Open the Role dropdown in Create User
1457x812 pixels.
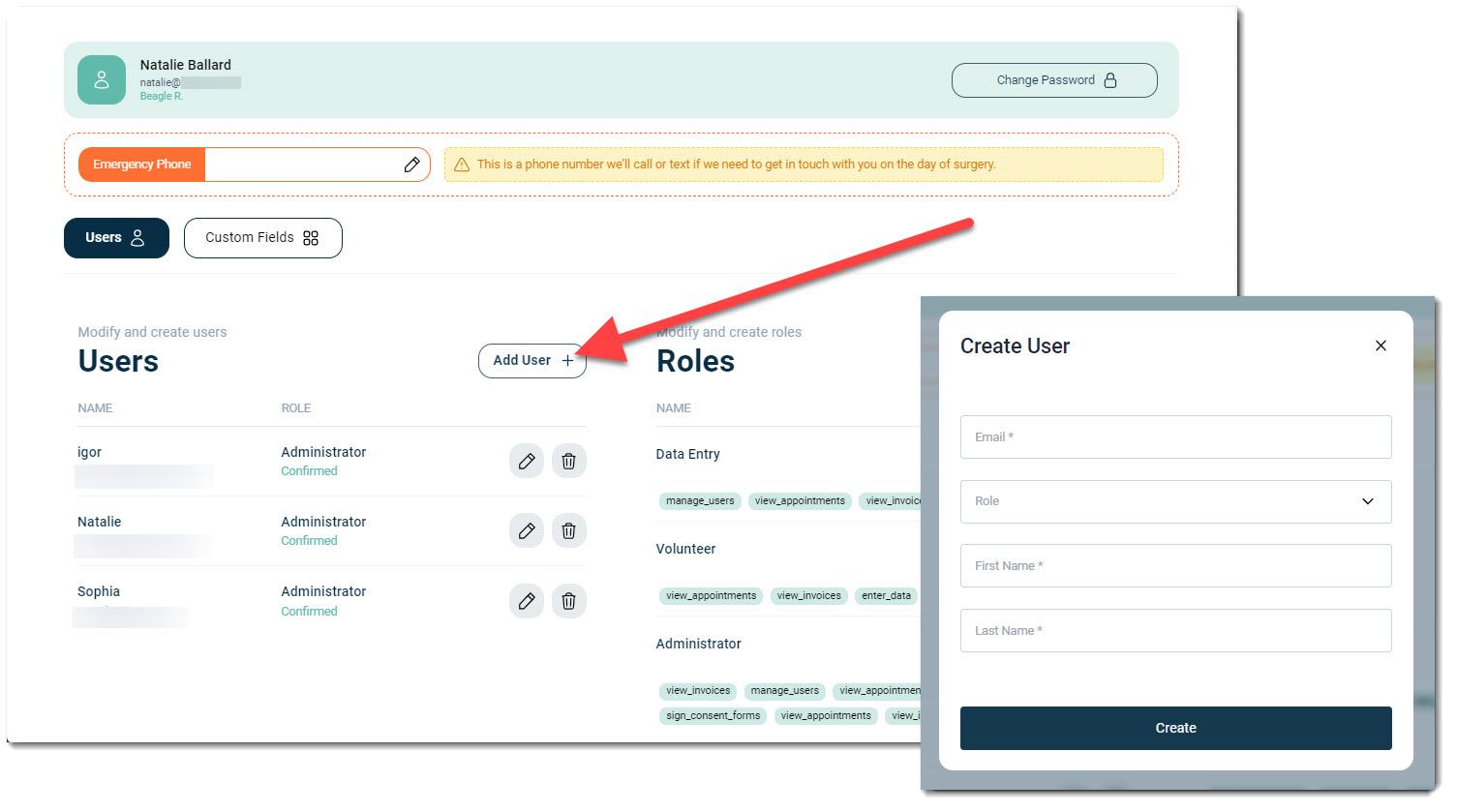point(1174,501)
